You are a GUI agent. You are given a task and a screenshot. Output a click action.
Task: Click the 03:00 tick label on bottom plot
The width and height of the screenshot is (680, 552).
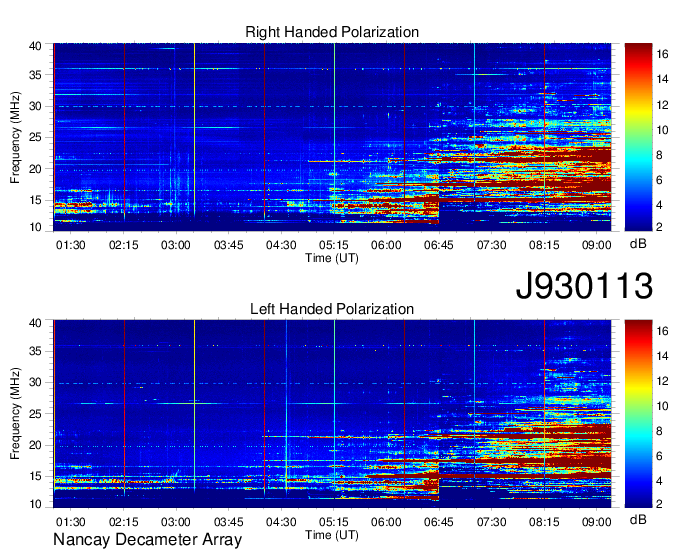(x=176, y=522)
